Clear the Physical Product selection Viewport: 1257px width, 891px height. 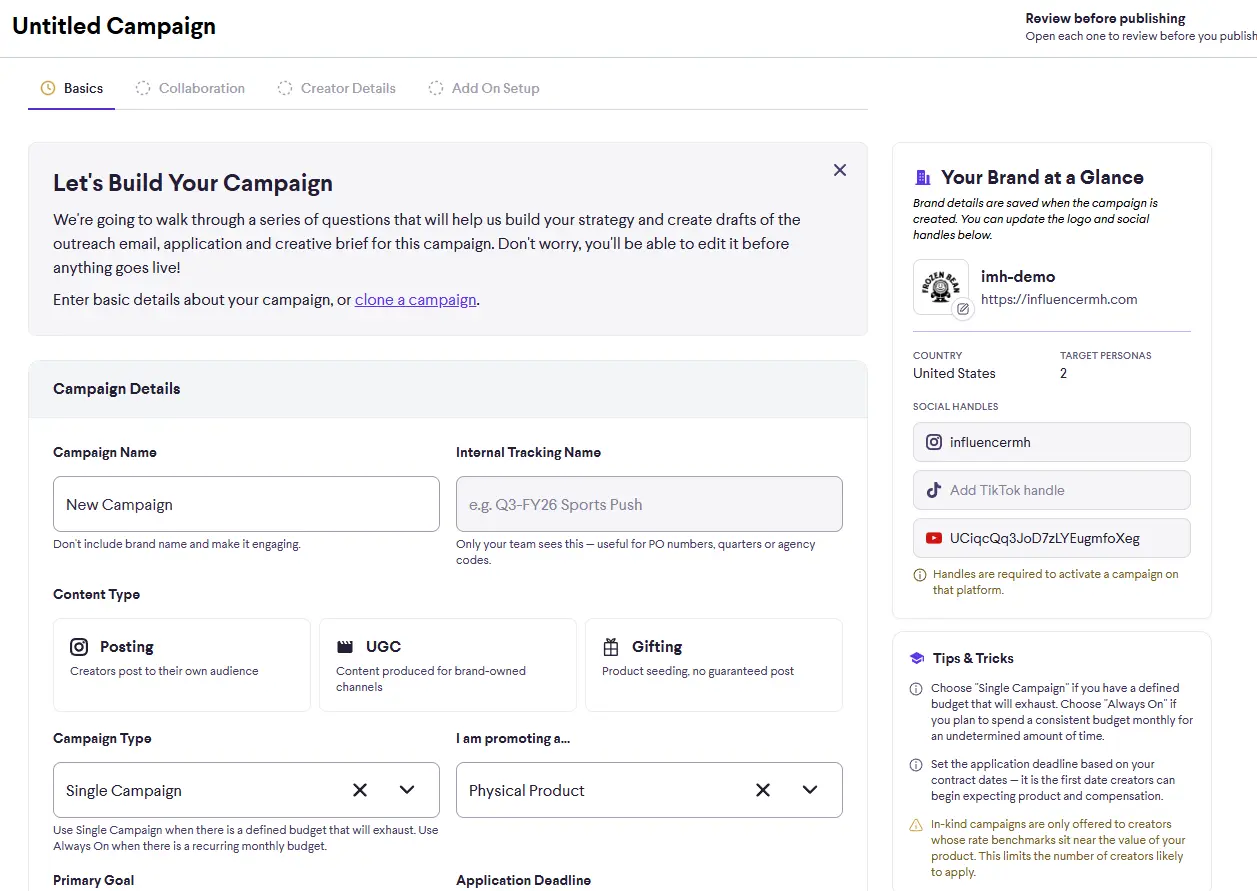pyautogui.click(x=763, y=790)
